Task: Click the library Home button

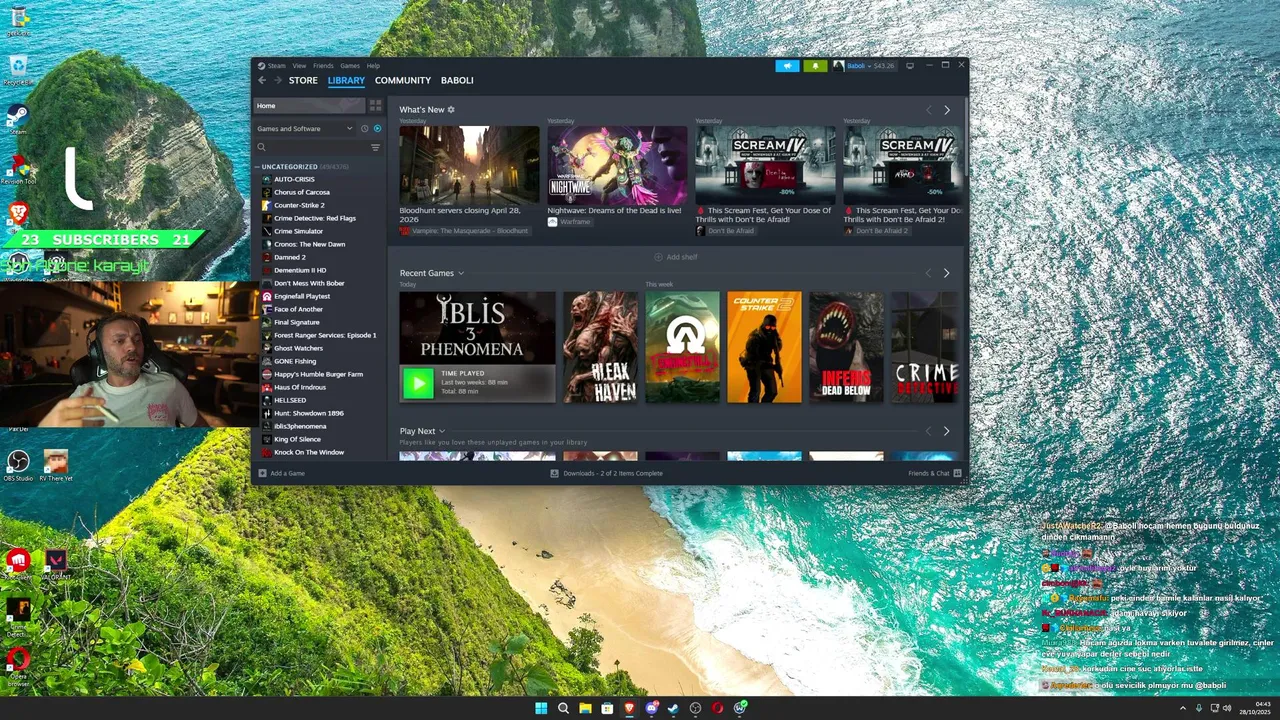Action: 309,105
